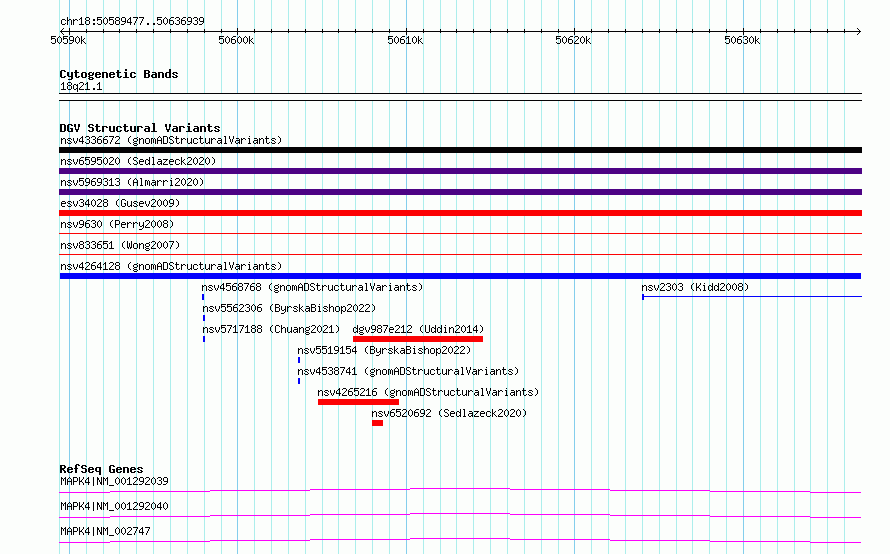This screenshot has height=554, width=890.
Task: Click the small red nsv6520692 bar
Action: [x=377, y=423]
